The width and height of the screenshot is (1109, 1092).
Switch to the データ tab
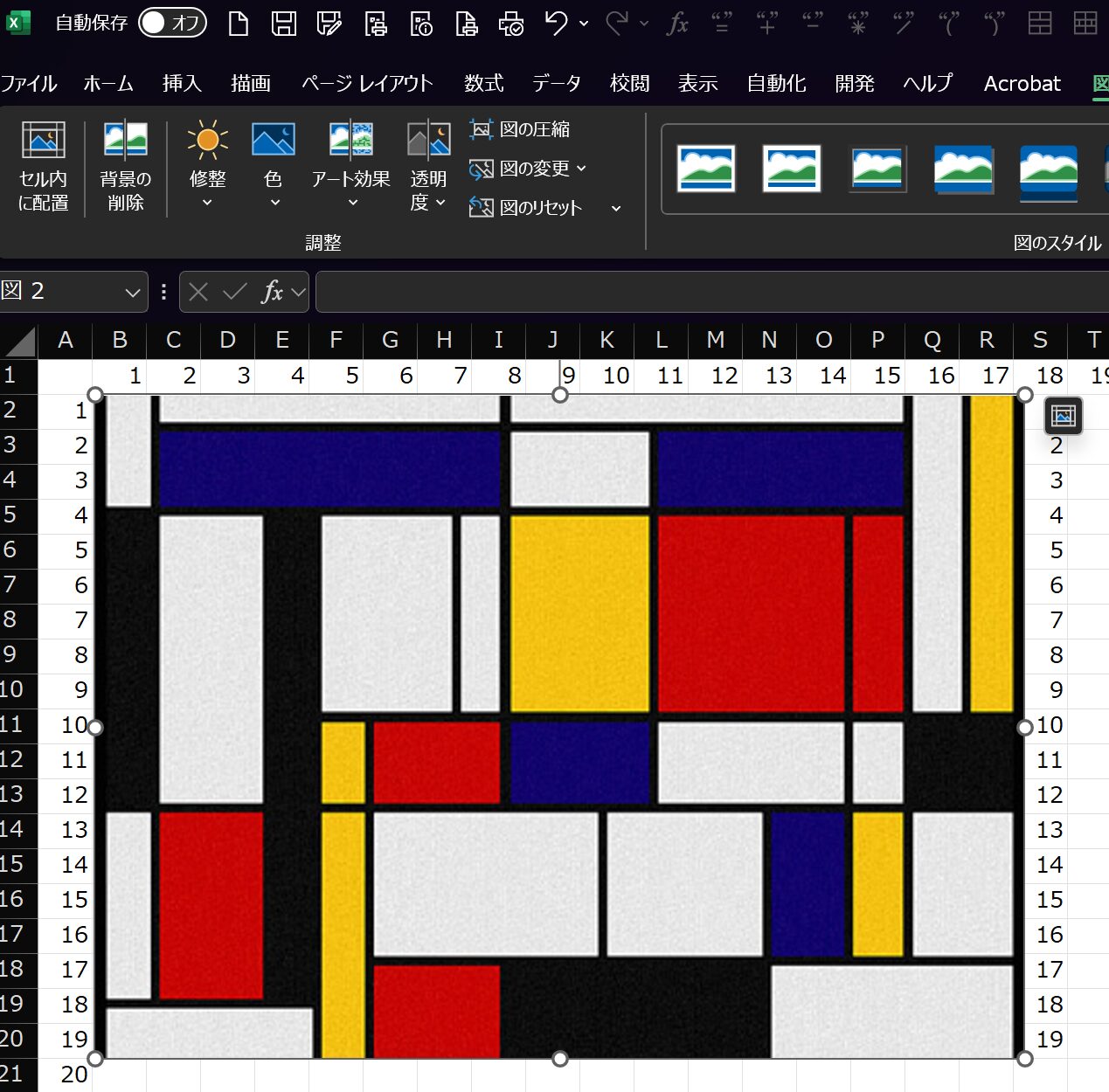pyautogui.click(x=557, y=84)
